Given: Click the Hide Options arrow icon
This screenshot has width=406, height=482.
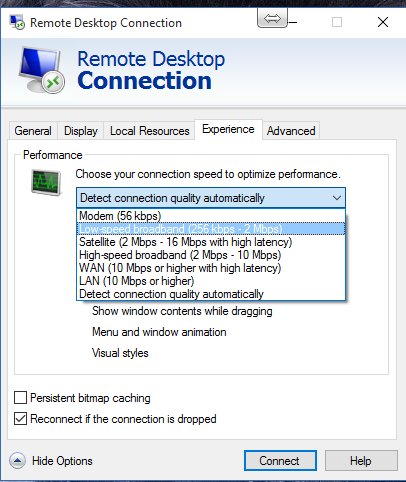Looking at the screenshot, I should tap(17, 461).
